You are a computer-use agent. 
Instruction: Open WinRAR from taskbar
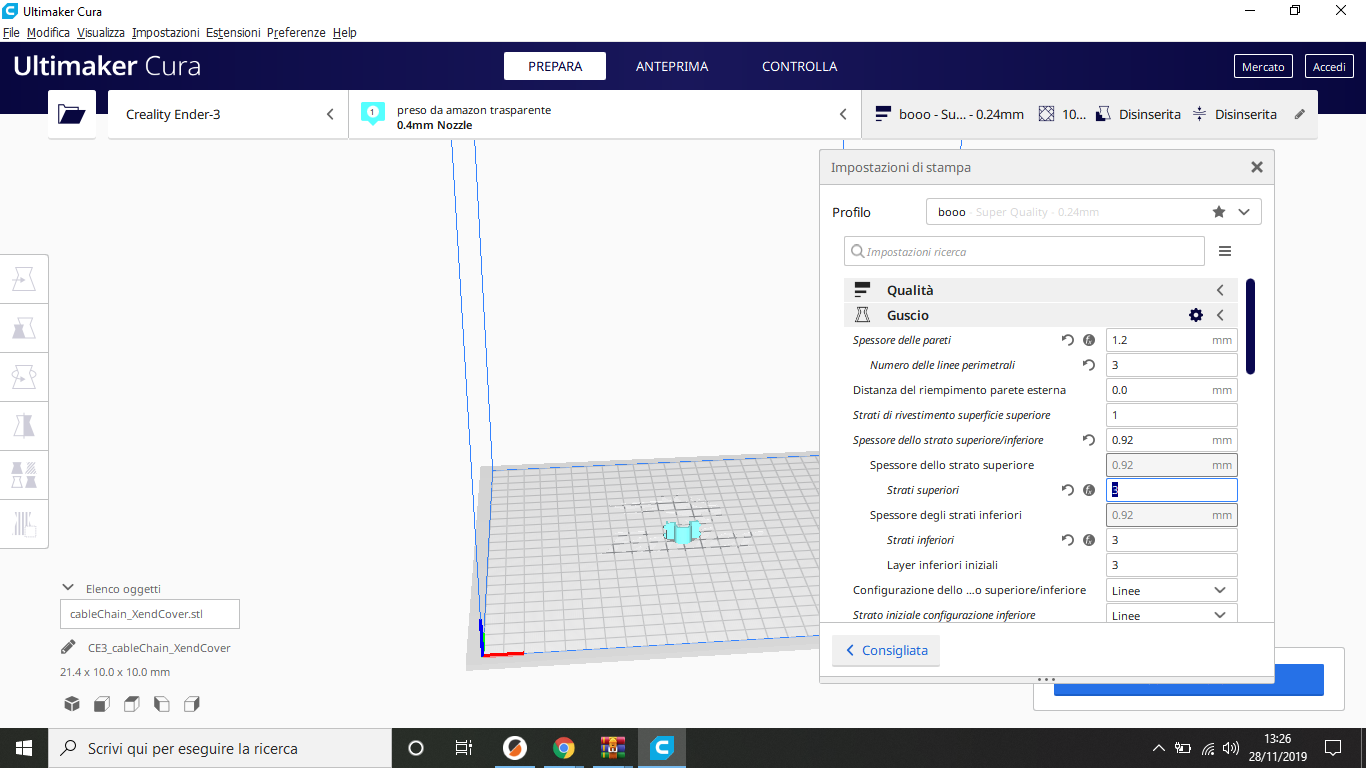[613, 748]
